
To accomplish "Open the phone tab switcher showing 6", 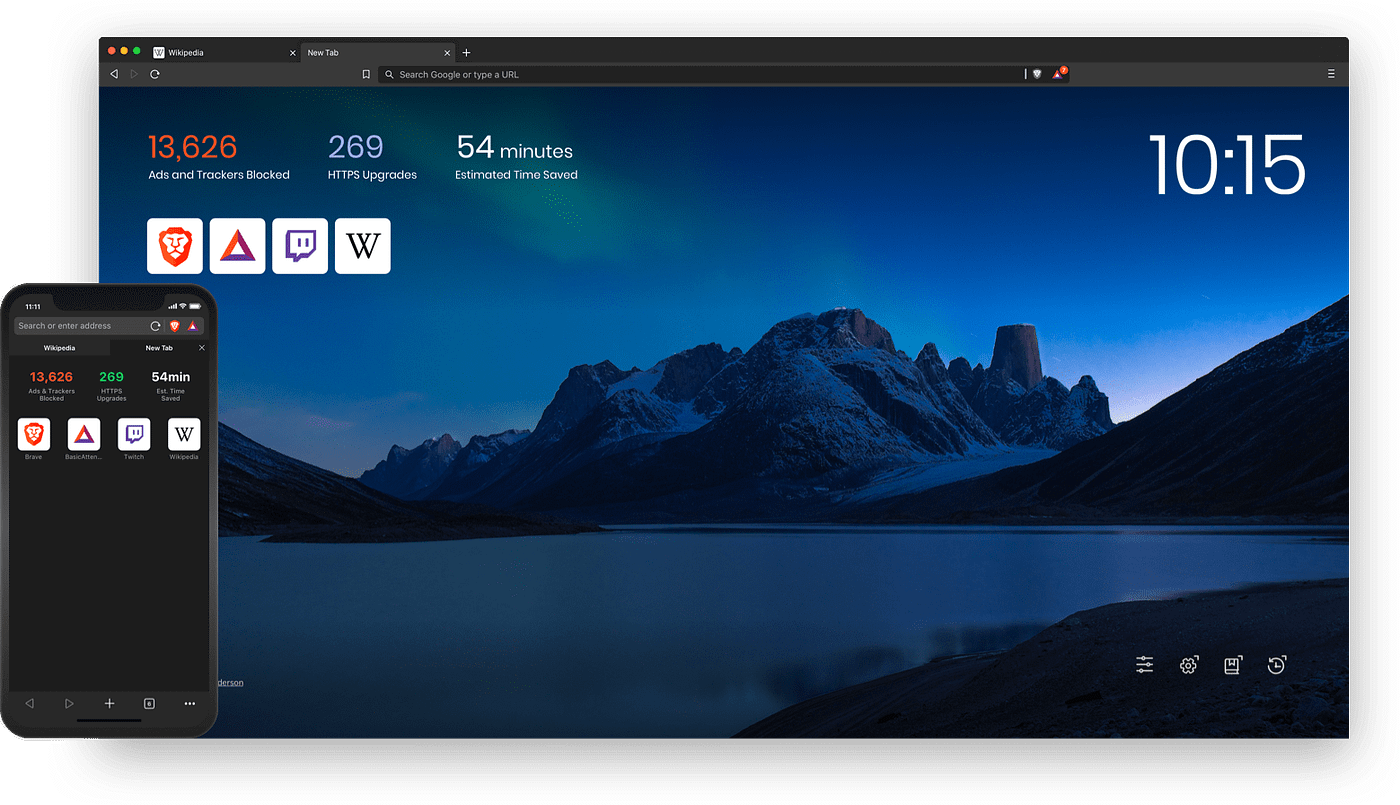I will 149,704.
